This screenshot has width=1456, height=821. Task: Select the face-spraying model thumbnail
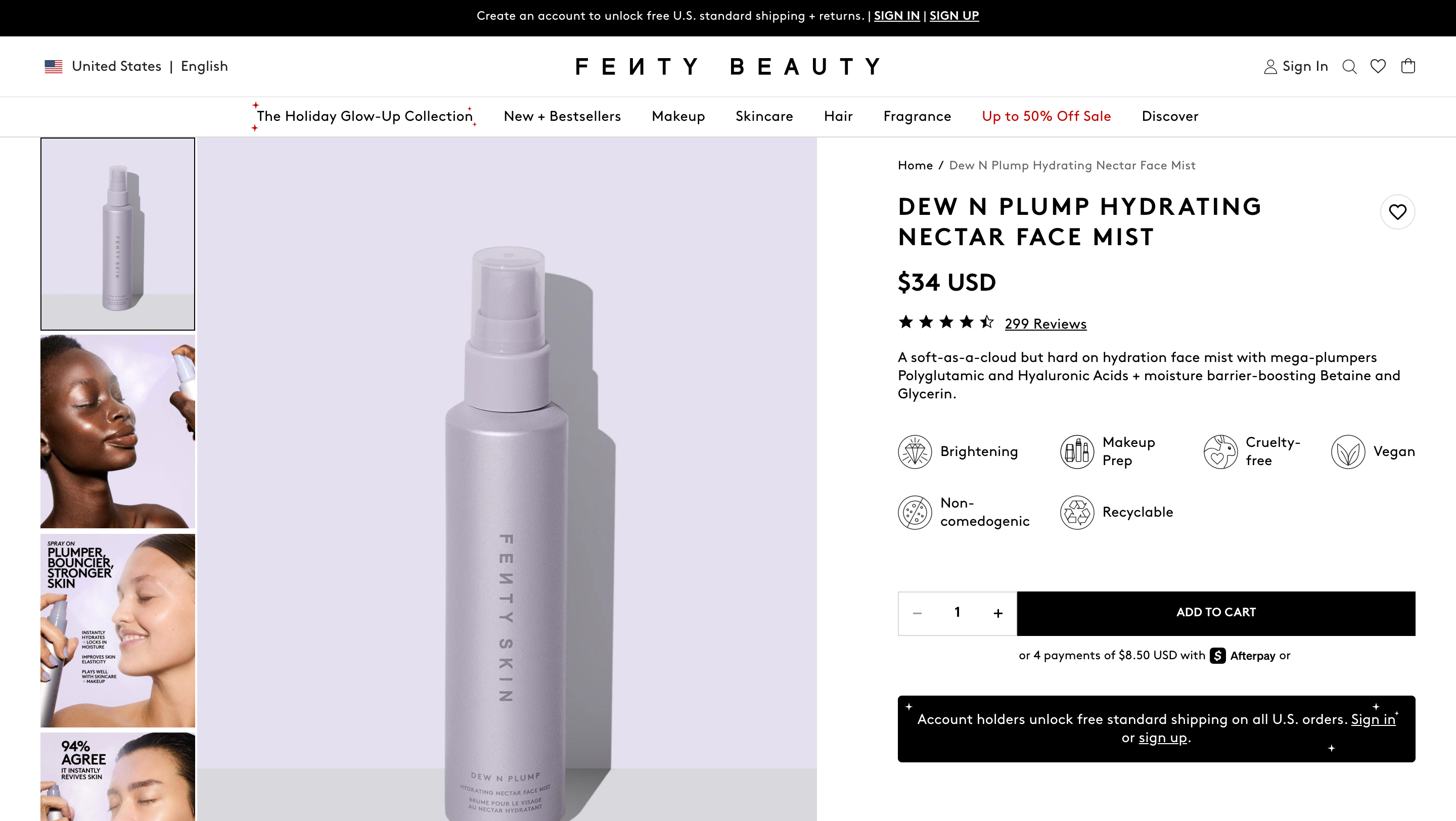[117, 431]
